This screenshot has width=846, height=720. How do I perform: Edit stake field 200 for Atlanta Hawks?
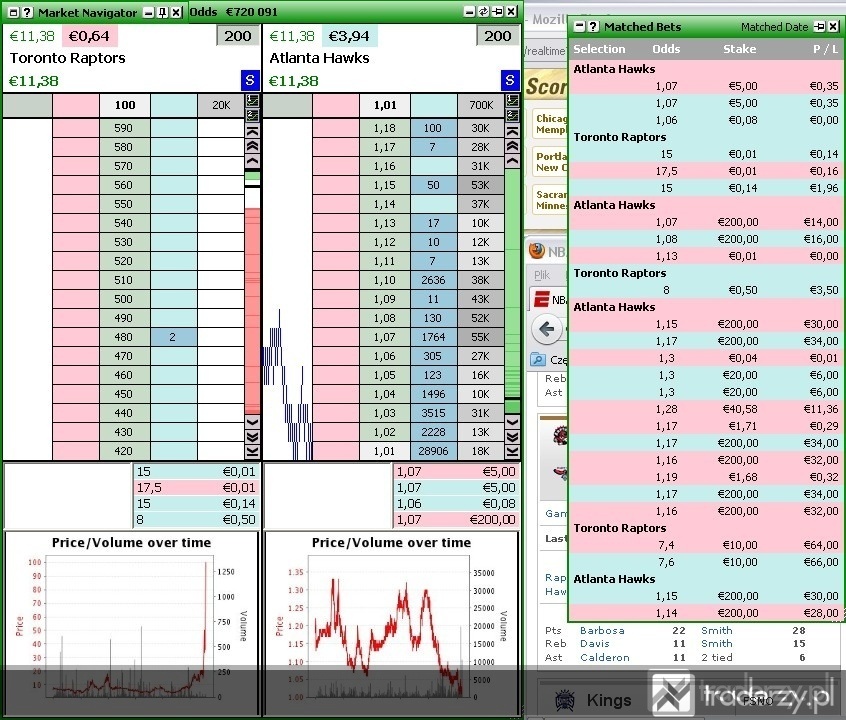tap(498, 36)
